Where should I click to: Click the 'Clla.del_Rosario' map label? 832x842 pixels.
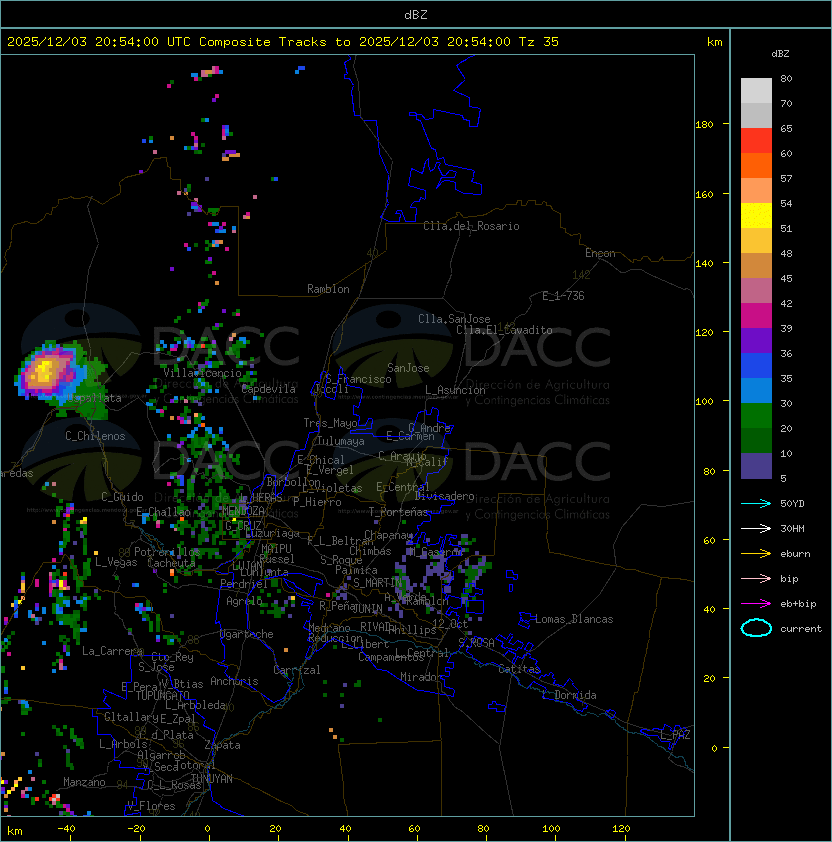(471, 226)
